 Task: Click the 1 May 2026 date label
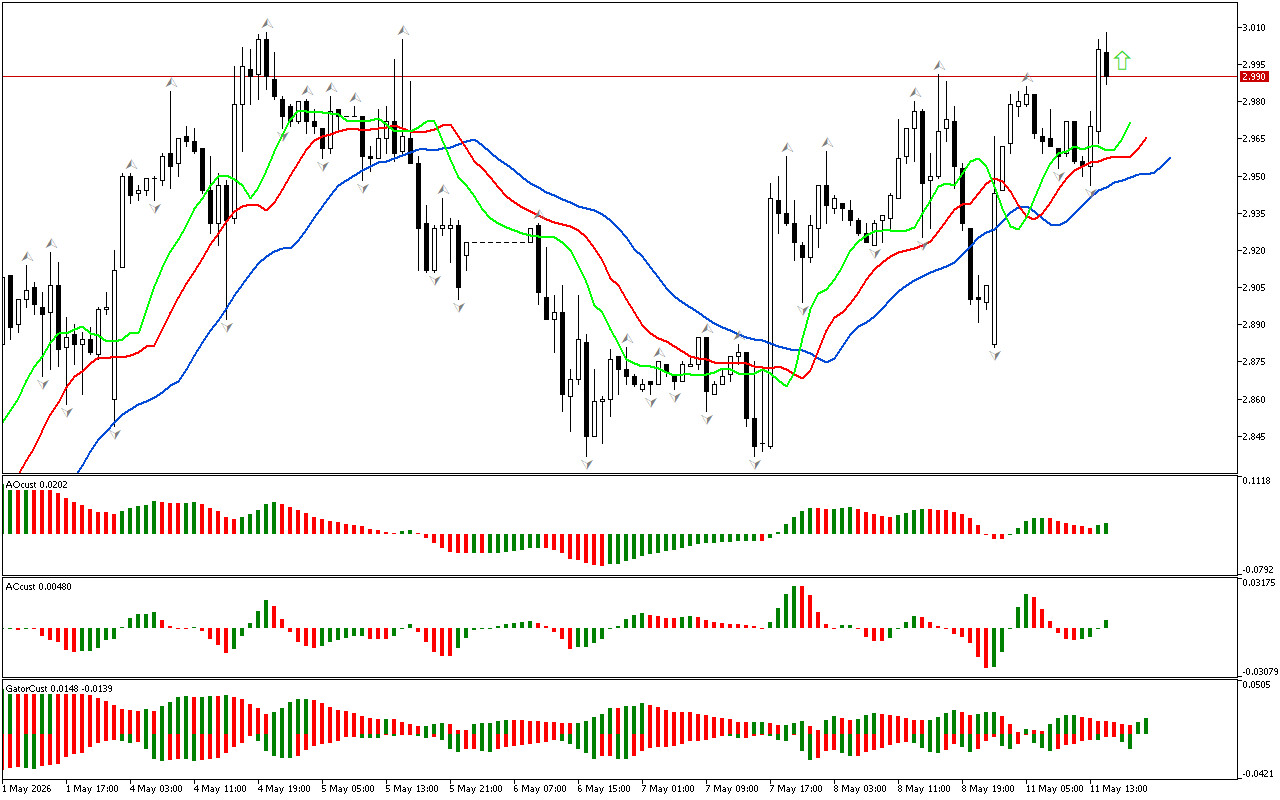tap(28, 788)
